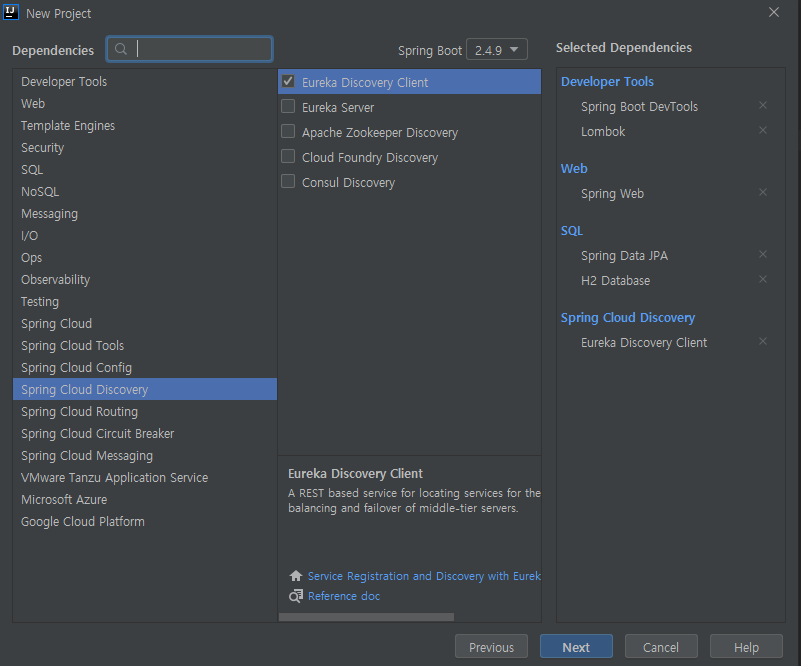Remove Spring Boot DevTools from selected dependencies

coord(763,105)
